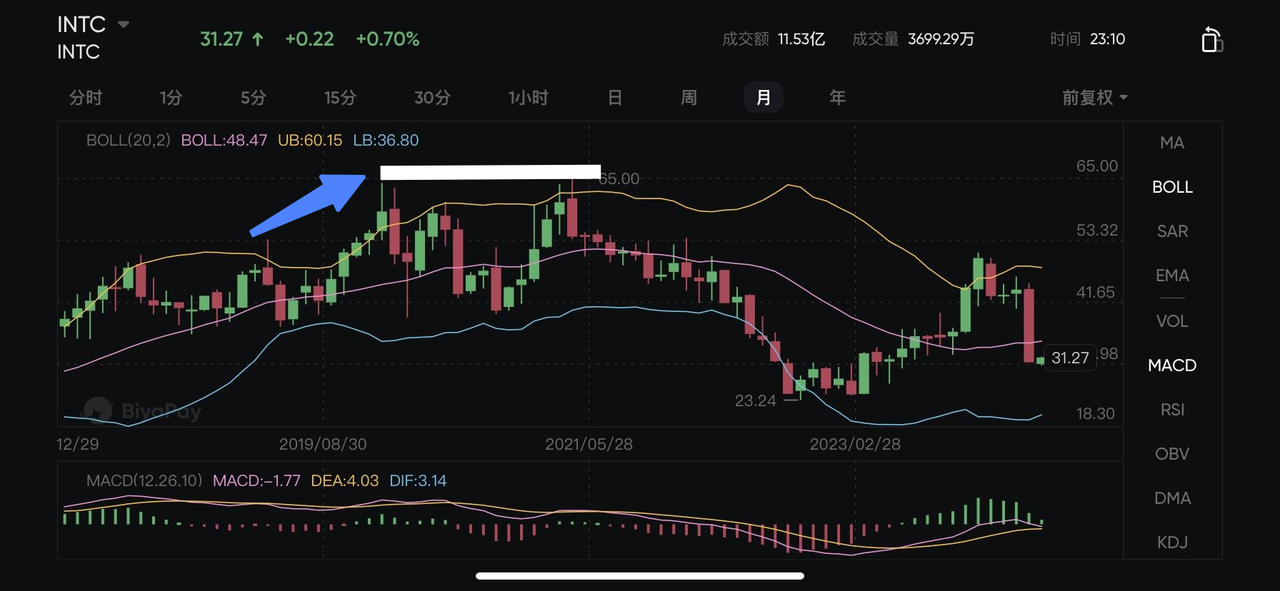This screenshot has width=1280, height=591.
Task: Tap the 2021/05/28 date marker on axis
Action: click(x=590, y=444)
